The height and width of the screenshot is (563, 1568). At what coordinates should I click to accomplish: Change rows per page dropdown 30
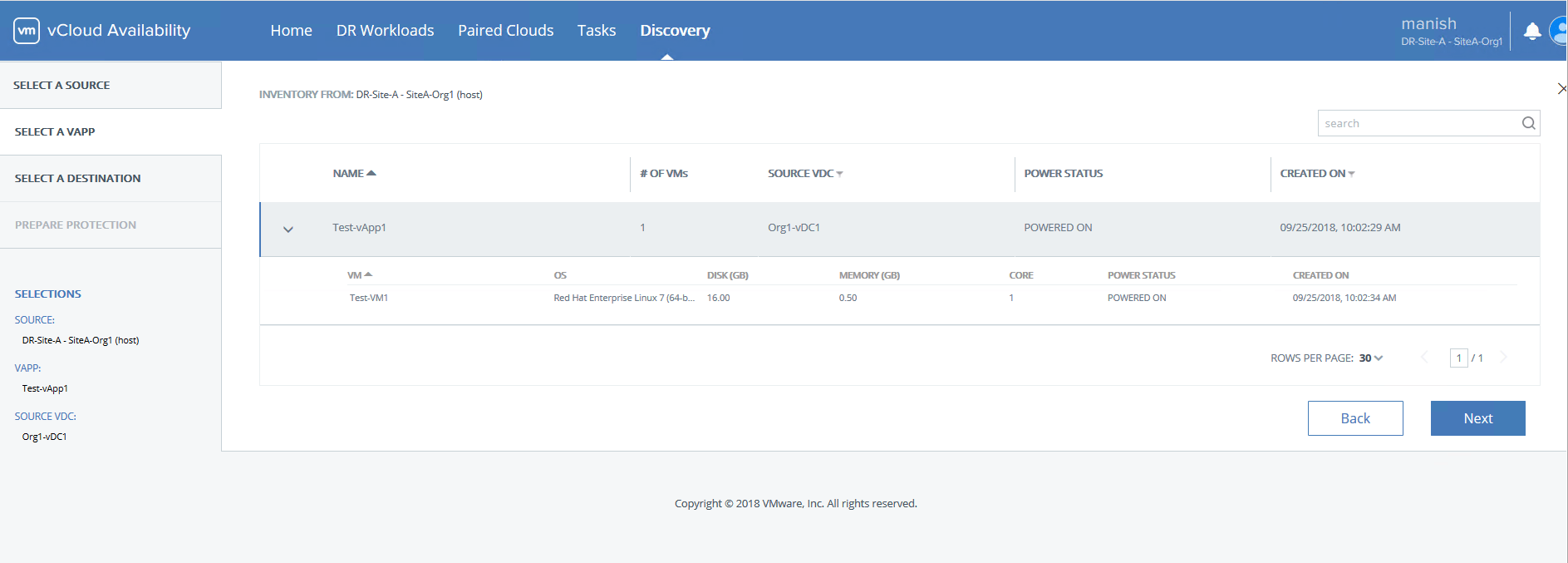pos(1371,358)
